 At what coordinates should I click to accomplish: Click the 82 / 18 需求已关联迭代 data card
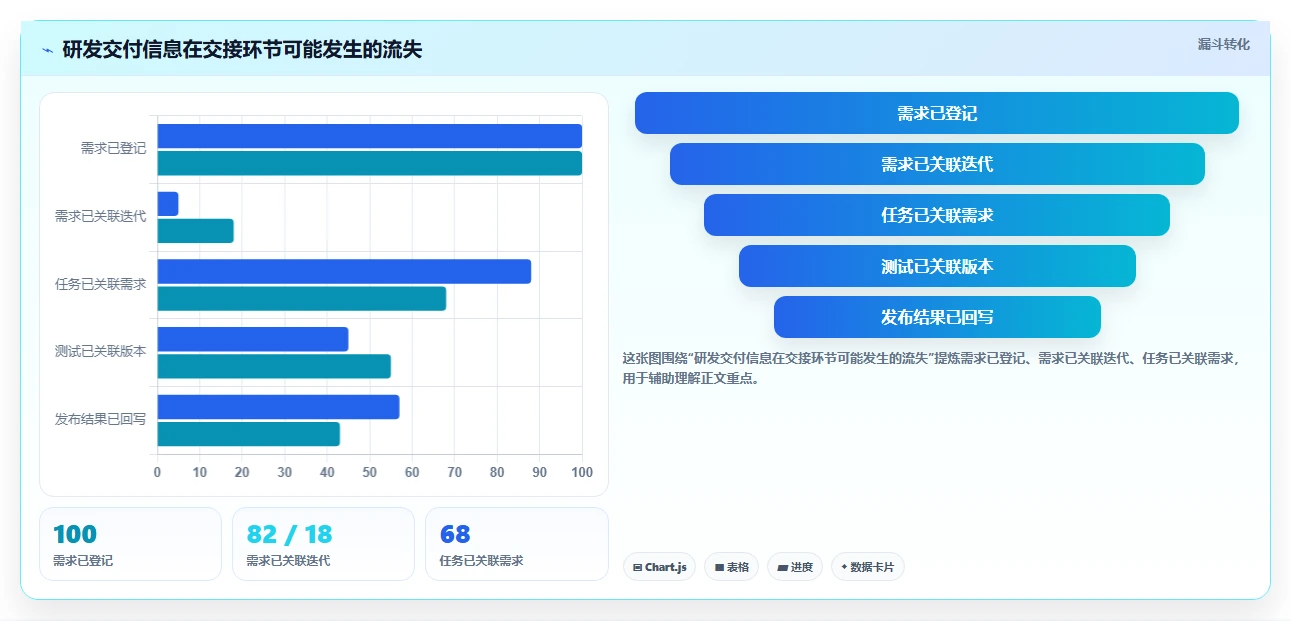323,544
